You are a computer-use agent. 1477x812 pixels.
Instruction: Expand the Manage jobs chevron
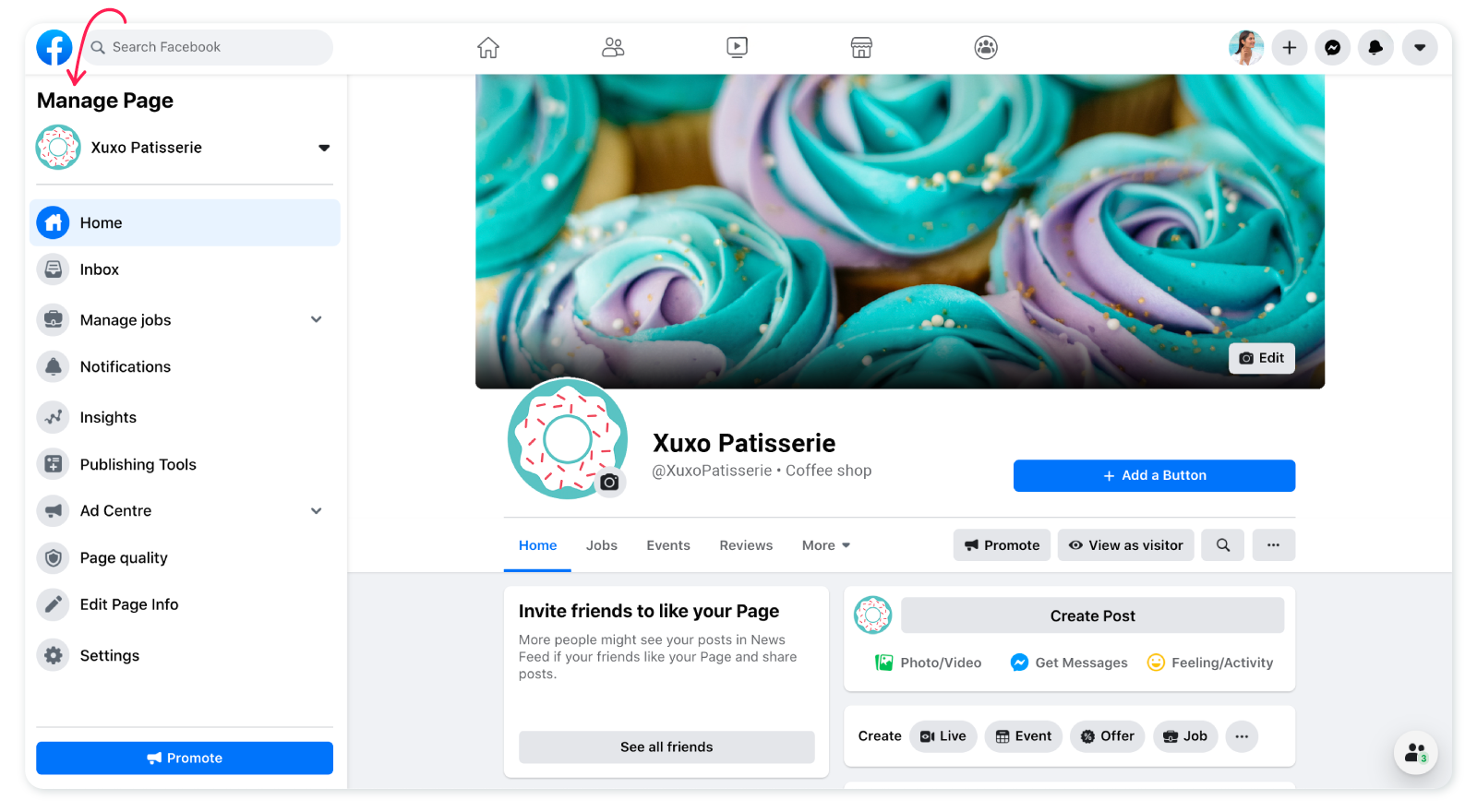(x=317, y=319)
